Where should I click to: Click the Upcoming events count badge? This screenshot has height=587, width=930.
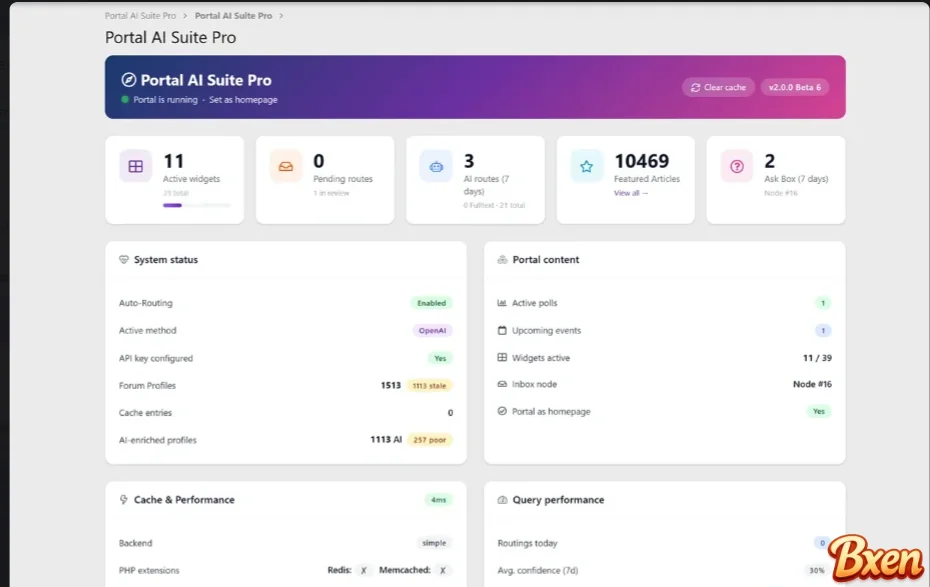pyautogui.click(x=823, y=330)
